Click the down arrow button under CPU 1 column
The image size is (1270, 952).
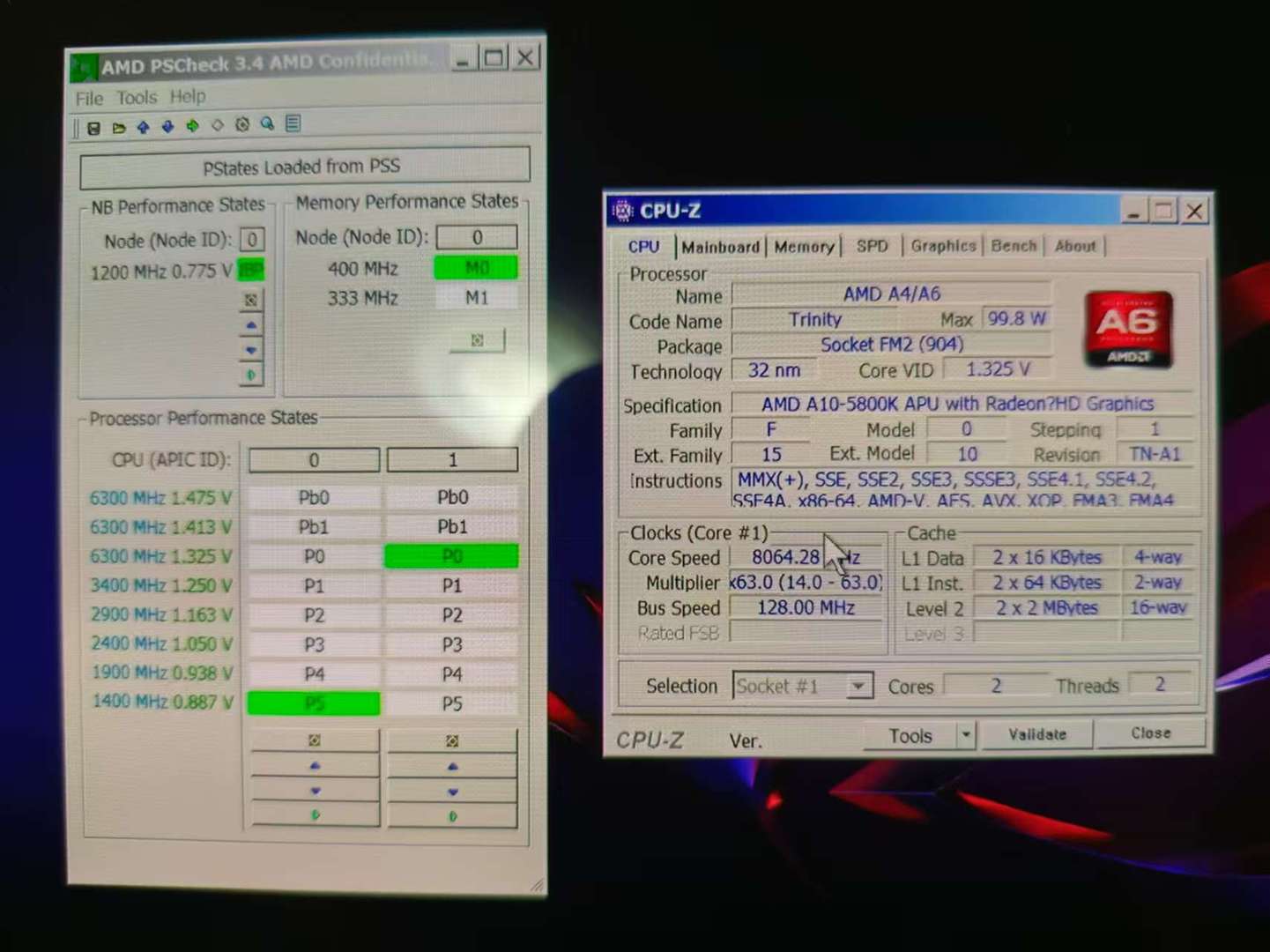[x=452, y=792]
